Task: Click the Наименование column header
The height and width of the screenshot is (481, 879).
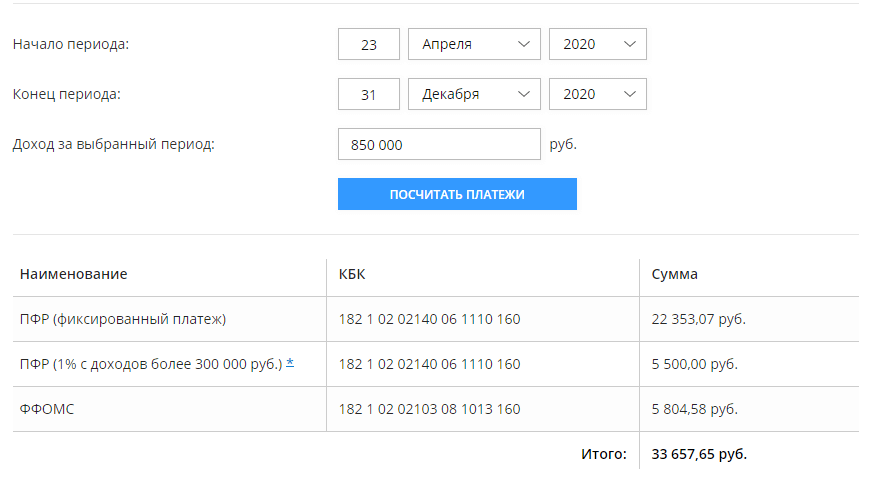Action: pyautogui.click(x=73, y=274)
